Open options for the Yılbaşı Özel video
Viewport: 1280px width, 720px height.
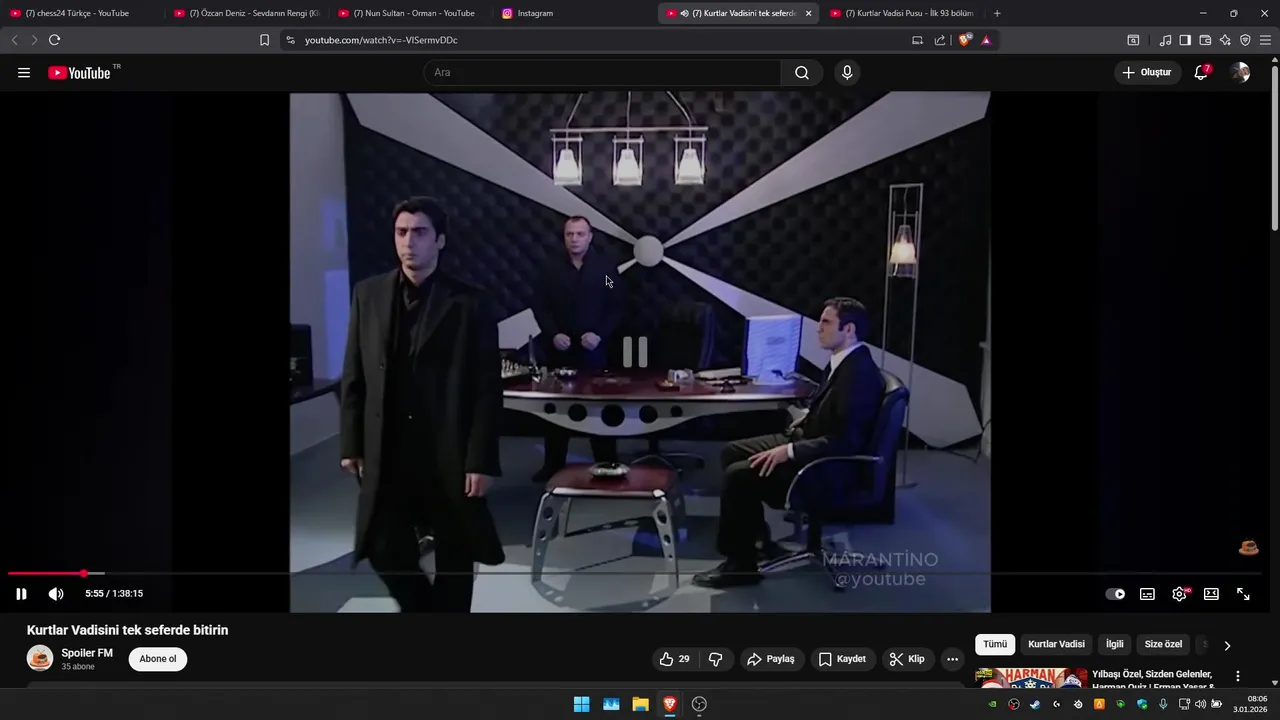(1238, 676)
